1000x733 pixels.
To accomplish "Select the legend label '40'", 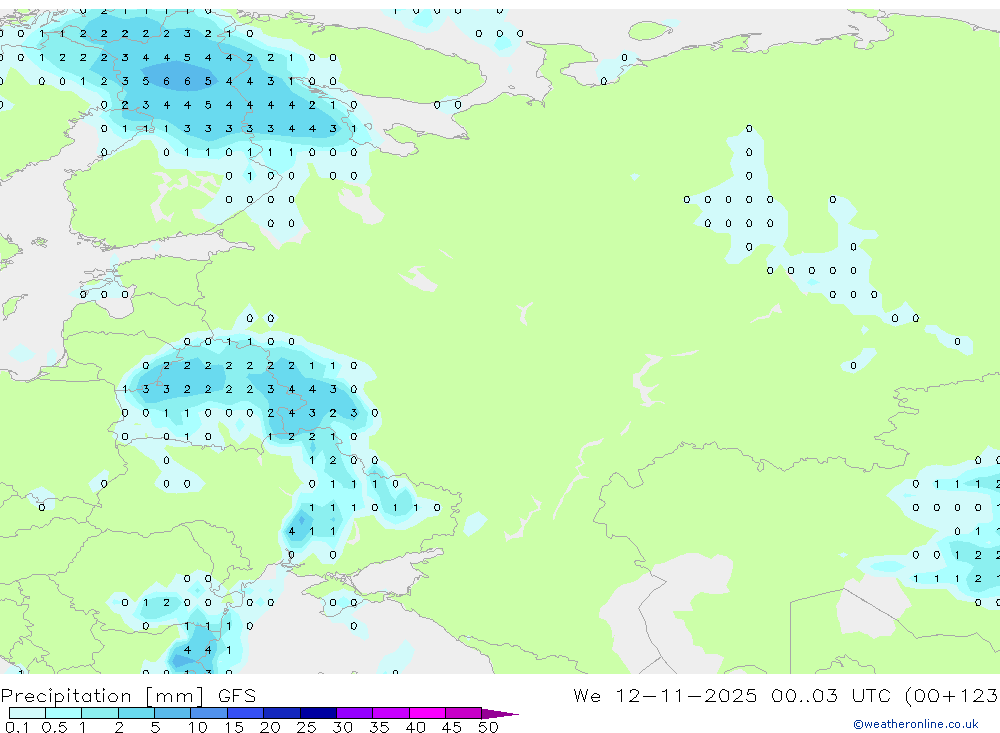I will (416, 727).
